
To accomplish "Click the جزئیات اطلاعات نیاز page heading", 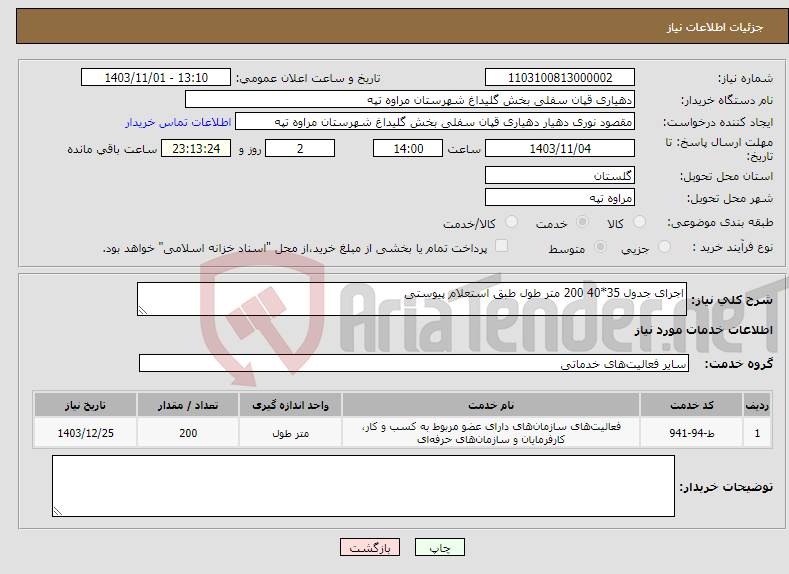I will [715, 27].
